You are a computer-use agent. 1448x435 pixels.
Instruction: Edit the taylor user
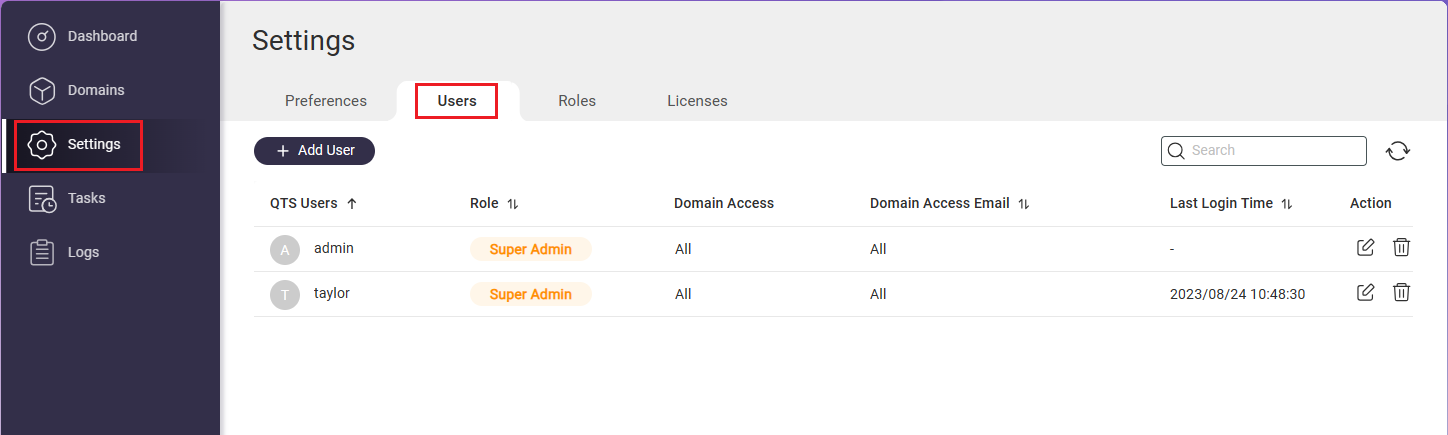pyautogui.click(x=1365, y=293)
